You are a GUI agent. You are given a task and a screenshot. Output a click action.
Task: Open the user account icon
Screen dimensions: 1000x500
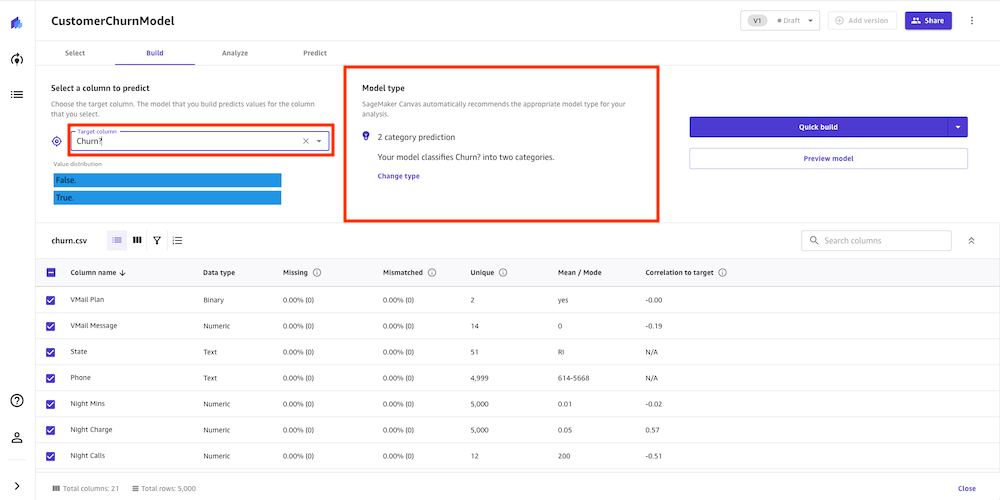[17, 438]
